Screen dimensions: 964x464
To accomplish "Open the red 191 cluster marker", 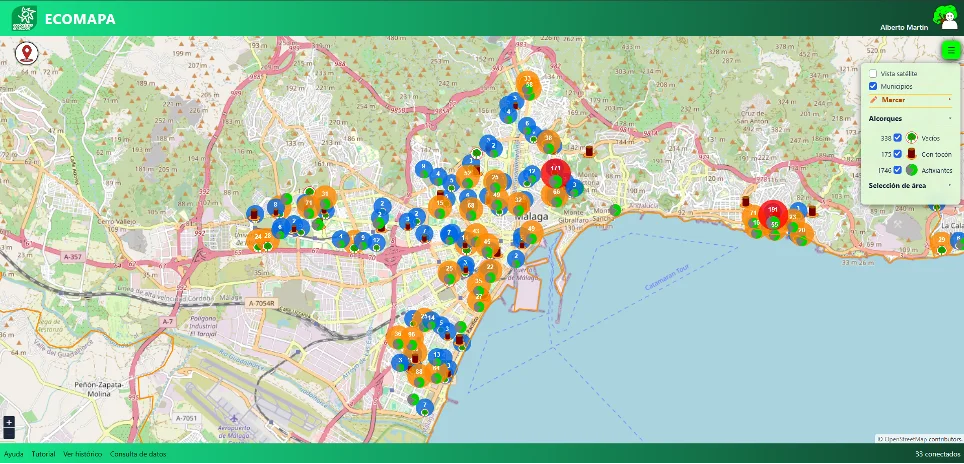I will click(773, 214).
